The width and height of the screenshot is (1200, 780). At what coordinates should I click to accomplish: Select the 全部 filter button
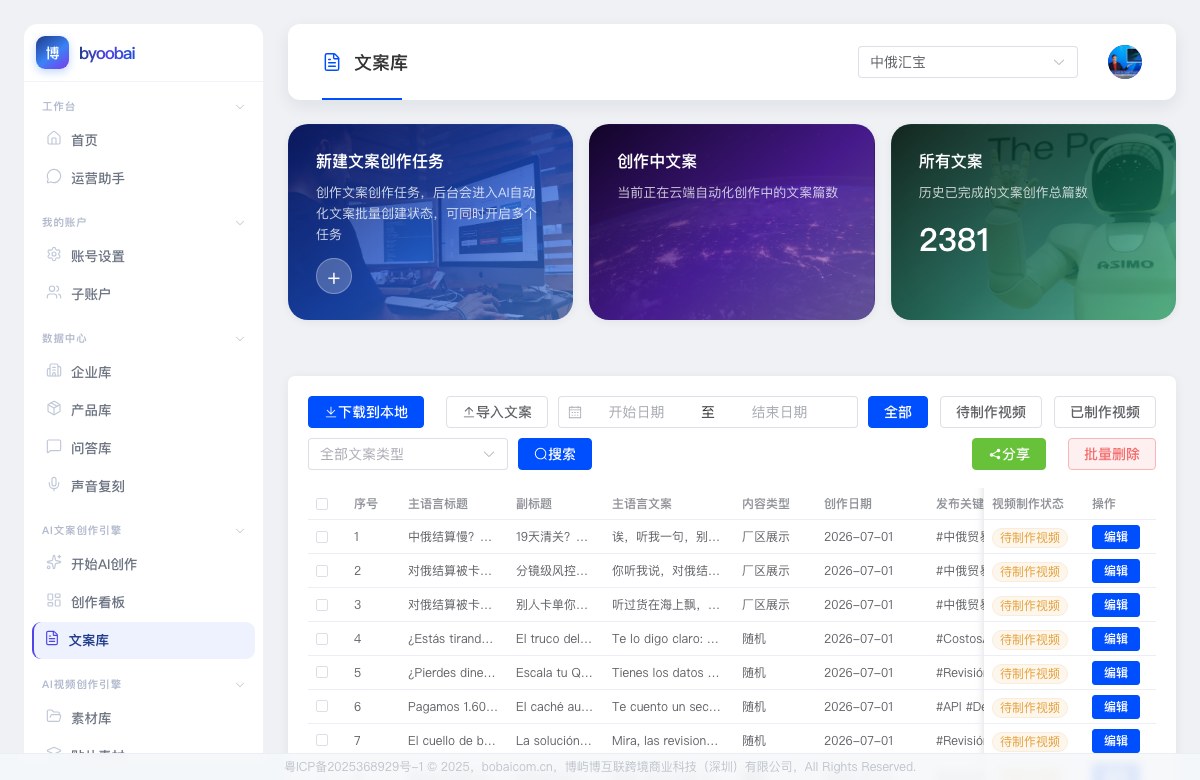coord(898,412)
